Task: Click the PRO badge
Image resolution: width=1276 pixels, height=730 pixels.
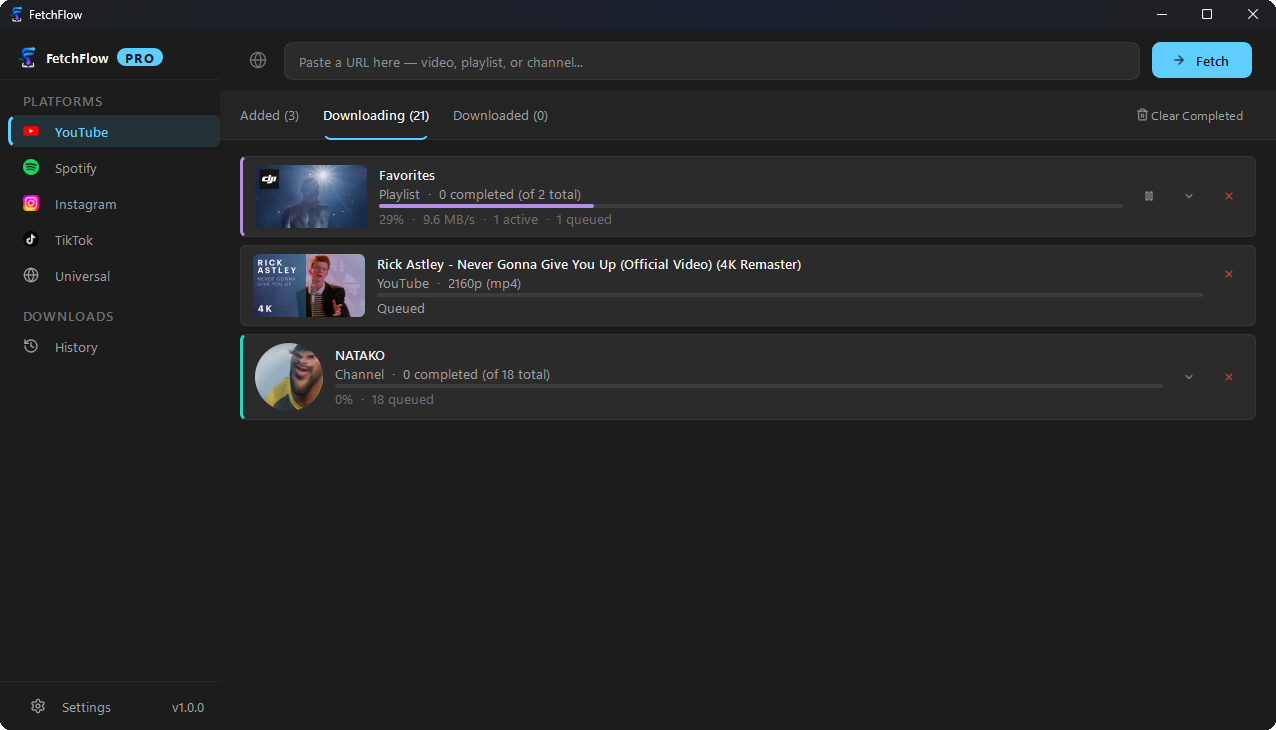Action: click(140, 58)
